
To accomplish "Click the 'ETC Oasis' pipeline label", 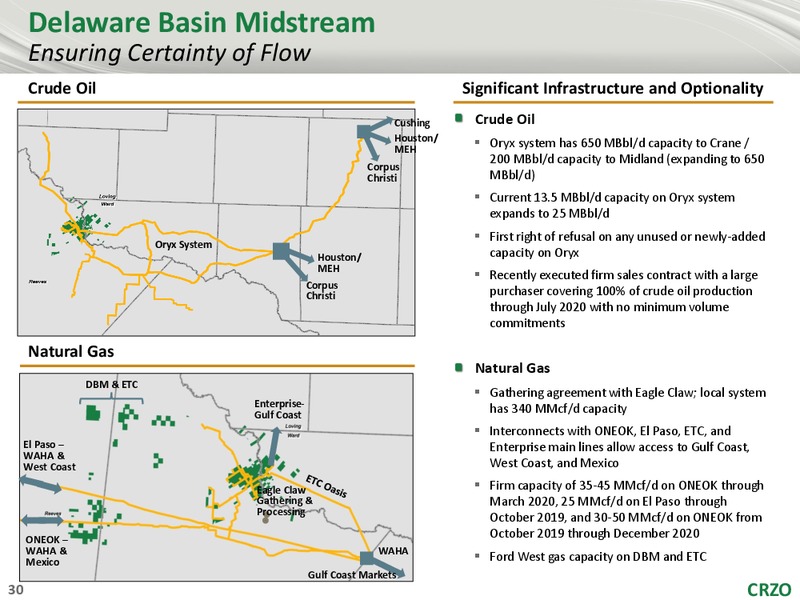I will (x=327, y=486).
